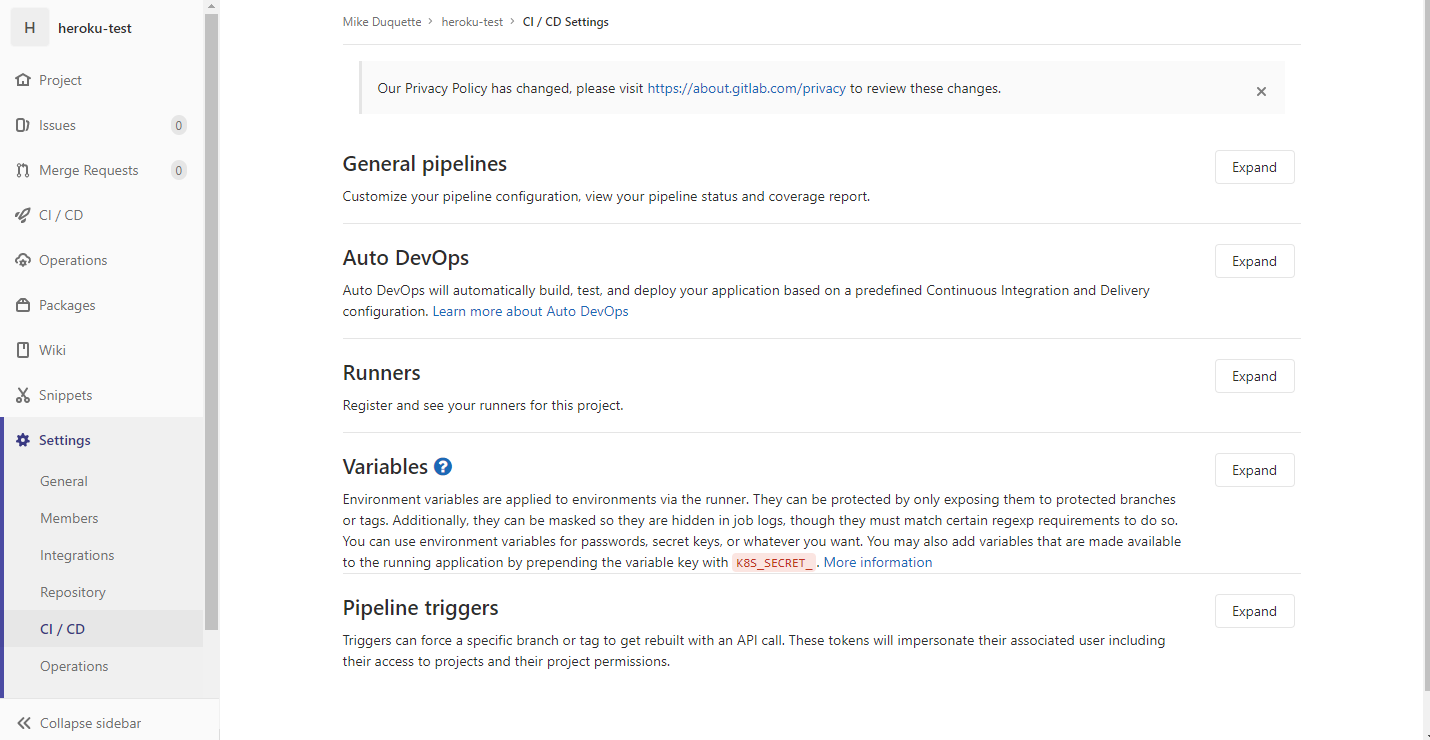1430x740 pixels.
Task: Click the heroku-test project avatar
Action: tap(30, 28)
